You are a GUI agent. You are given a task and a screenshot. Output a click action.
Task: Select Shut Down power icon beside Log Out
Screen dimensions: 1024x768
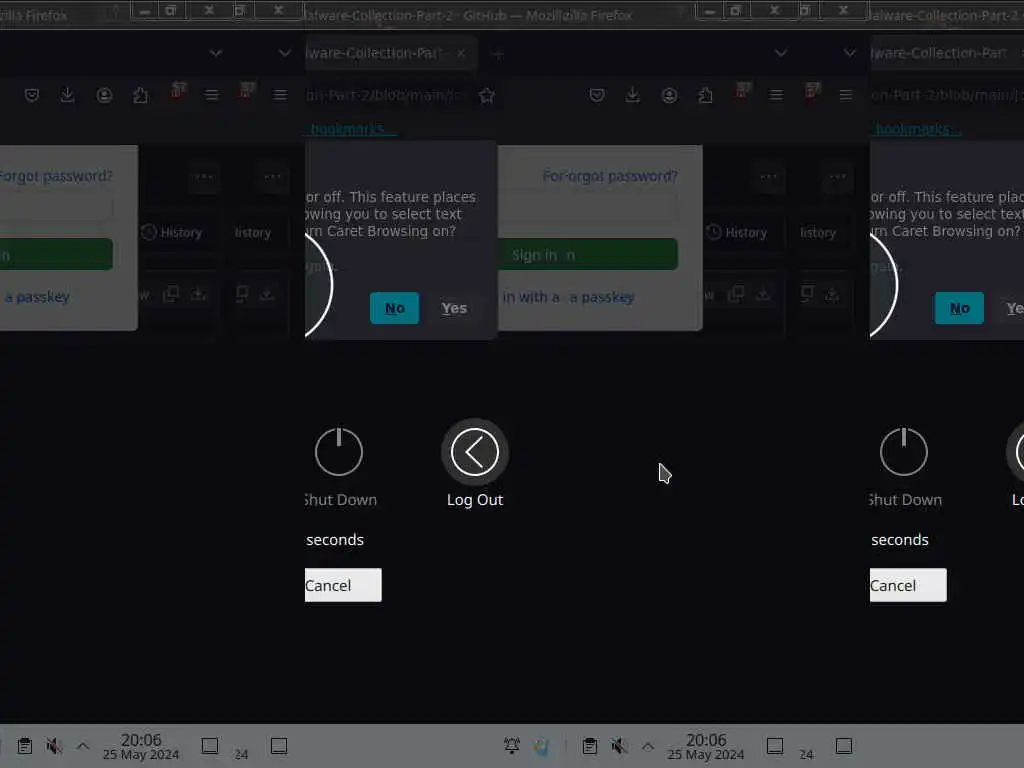[x=338, y=452]
